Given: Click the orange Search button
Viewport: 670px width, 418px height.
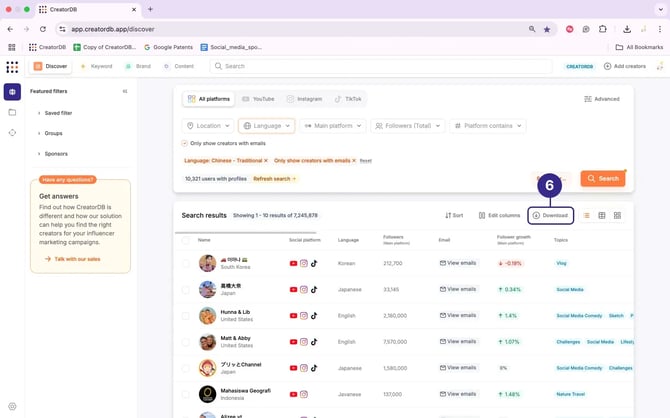Looking at the screenshot, I should (x=603, y=178).
